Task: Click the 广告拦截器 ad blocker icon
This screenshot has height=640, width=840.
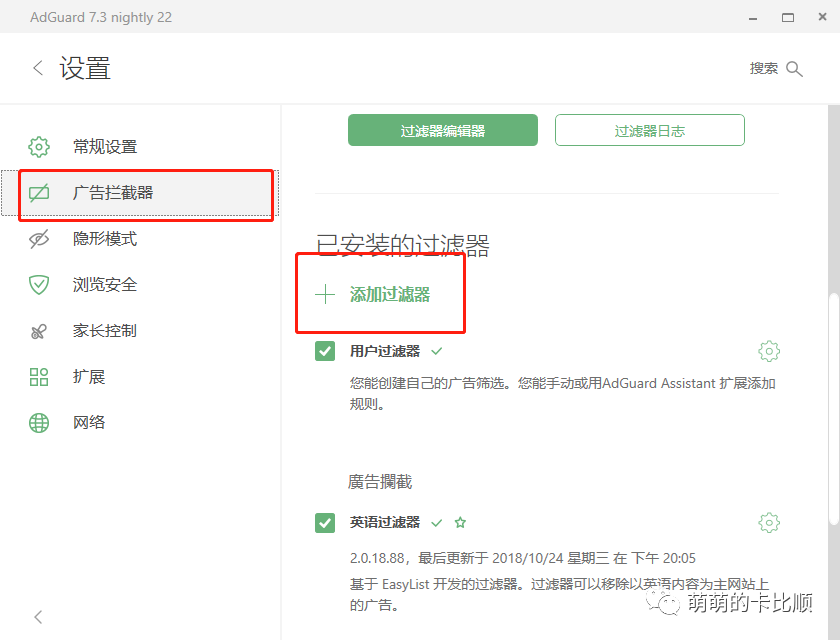Action: (x=39, y=193)
